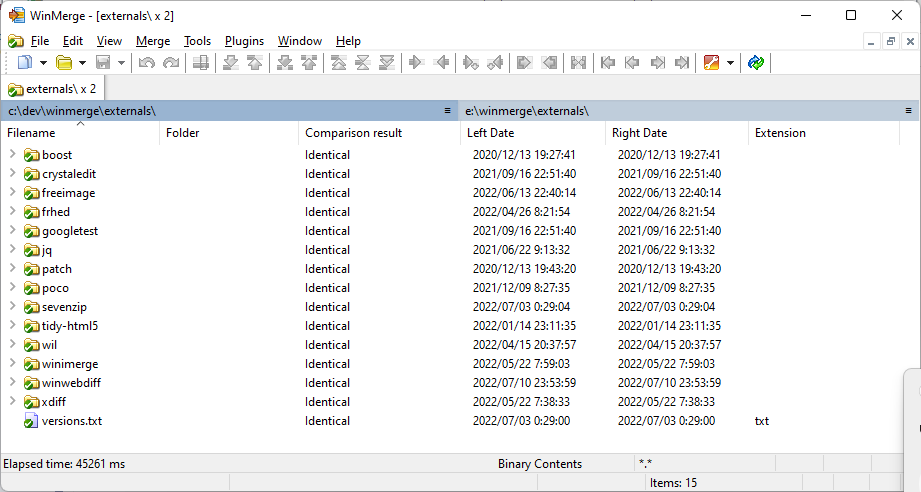Expand the boost folder
Viewport: 921px width, 492px height.
pos(12,154)
